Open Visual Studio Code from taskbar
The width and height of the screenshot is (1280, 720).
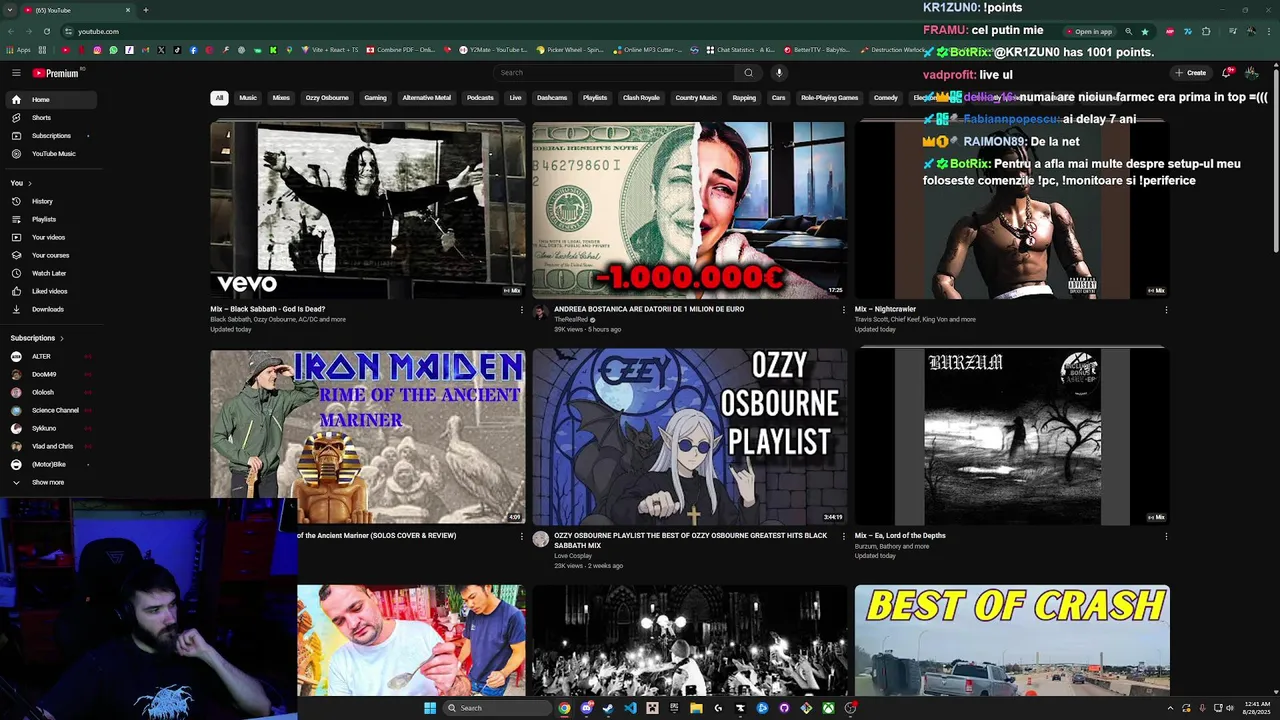tap(630, 708)
